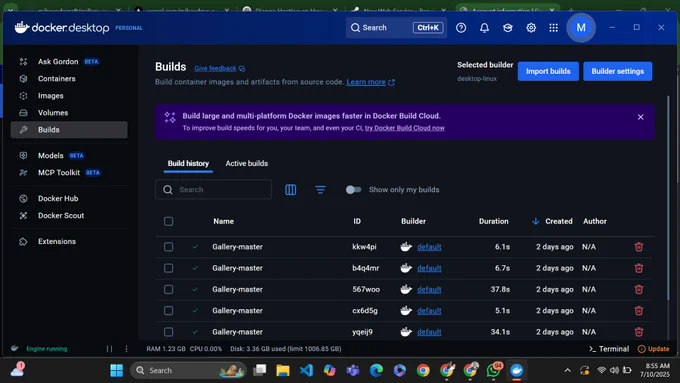Open the Docker Desktop taskbar icon
This screenshot has width=680, height=383.
pyautogui.click(x=516, y=370)
